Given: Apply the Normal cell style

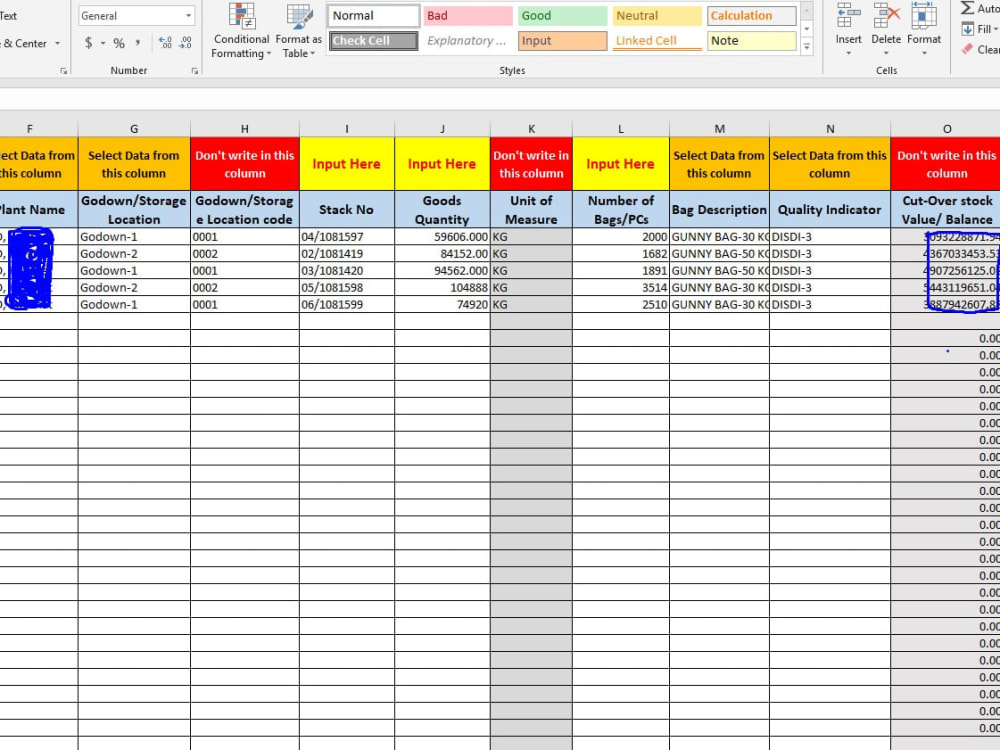Looking at the screenshot, I should (374, 15).
